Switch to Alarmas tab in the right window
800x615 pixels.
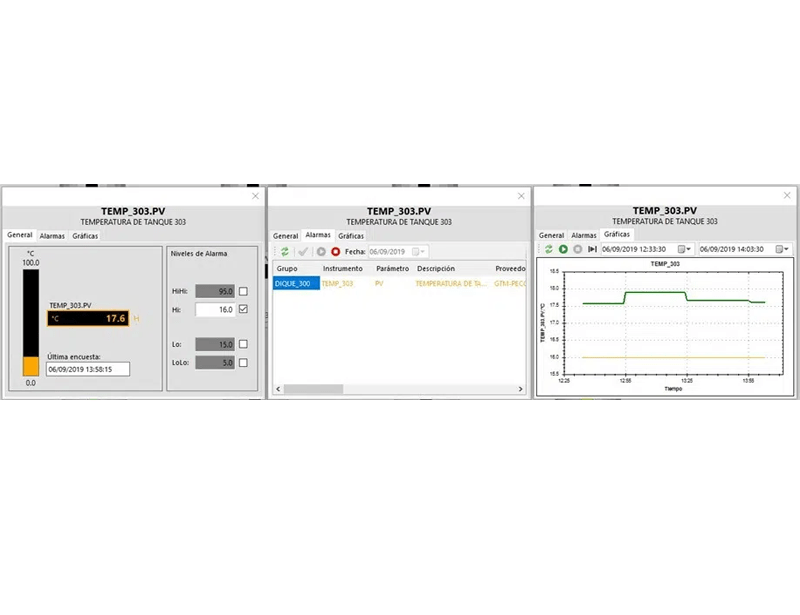pyautogui.click(x=584, y=235)
